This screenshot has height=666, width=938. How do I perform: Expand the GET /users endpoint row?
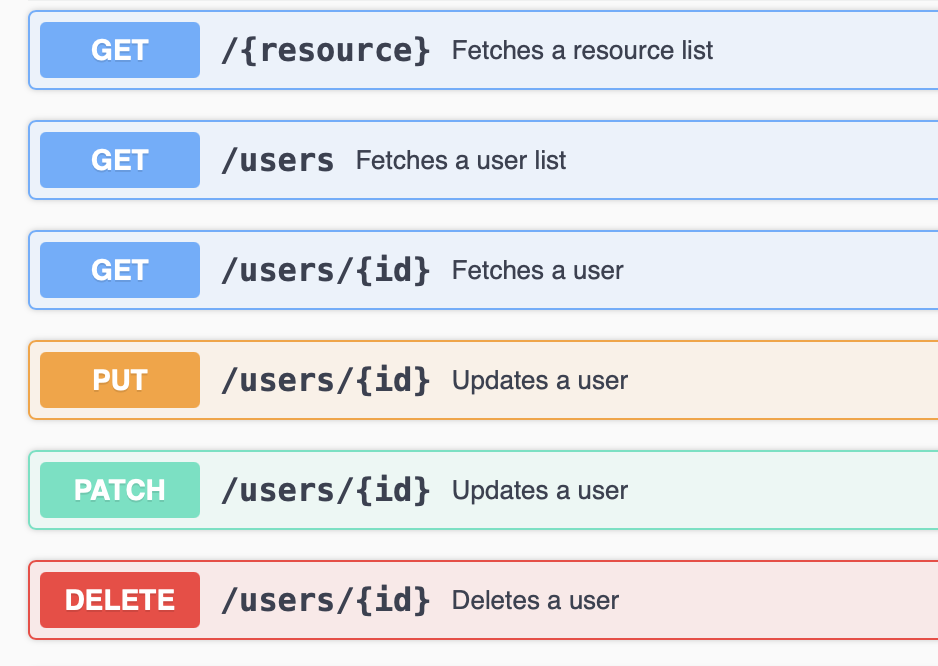600,160
